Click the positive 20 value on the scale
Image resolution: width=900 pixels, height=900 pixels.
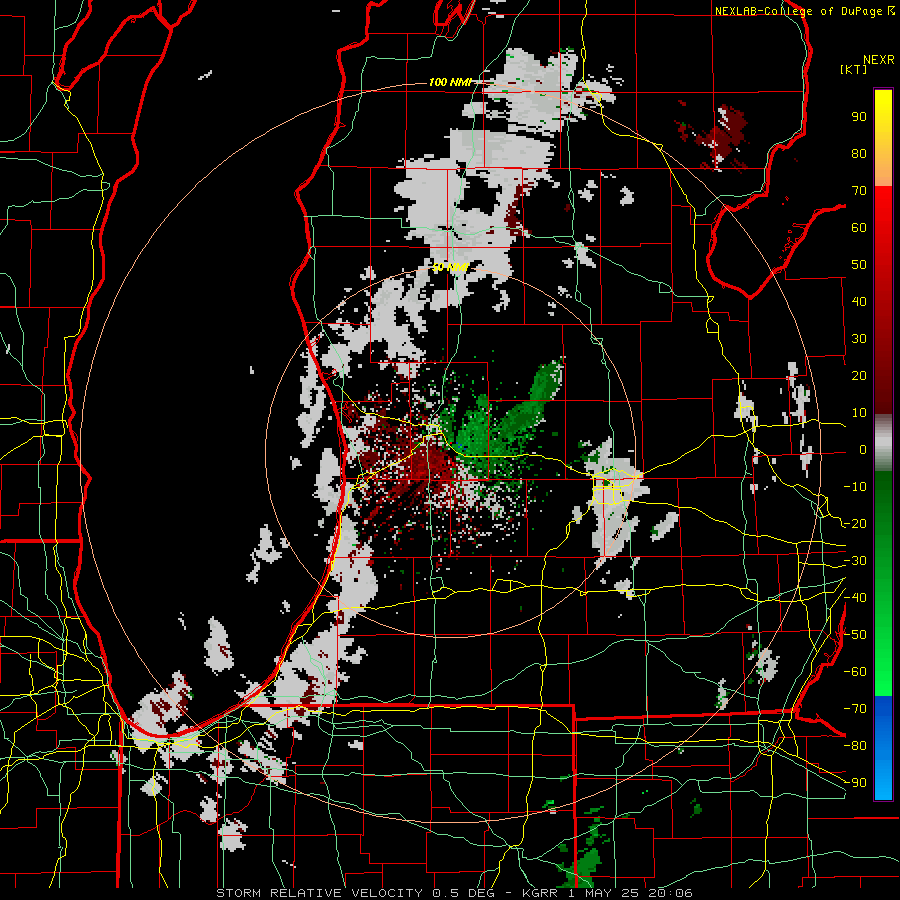click(859, 376)
